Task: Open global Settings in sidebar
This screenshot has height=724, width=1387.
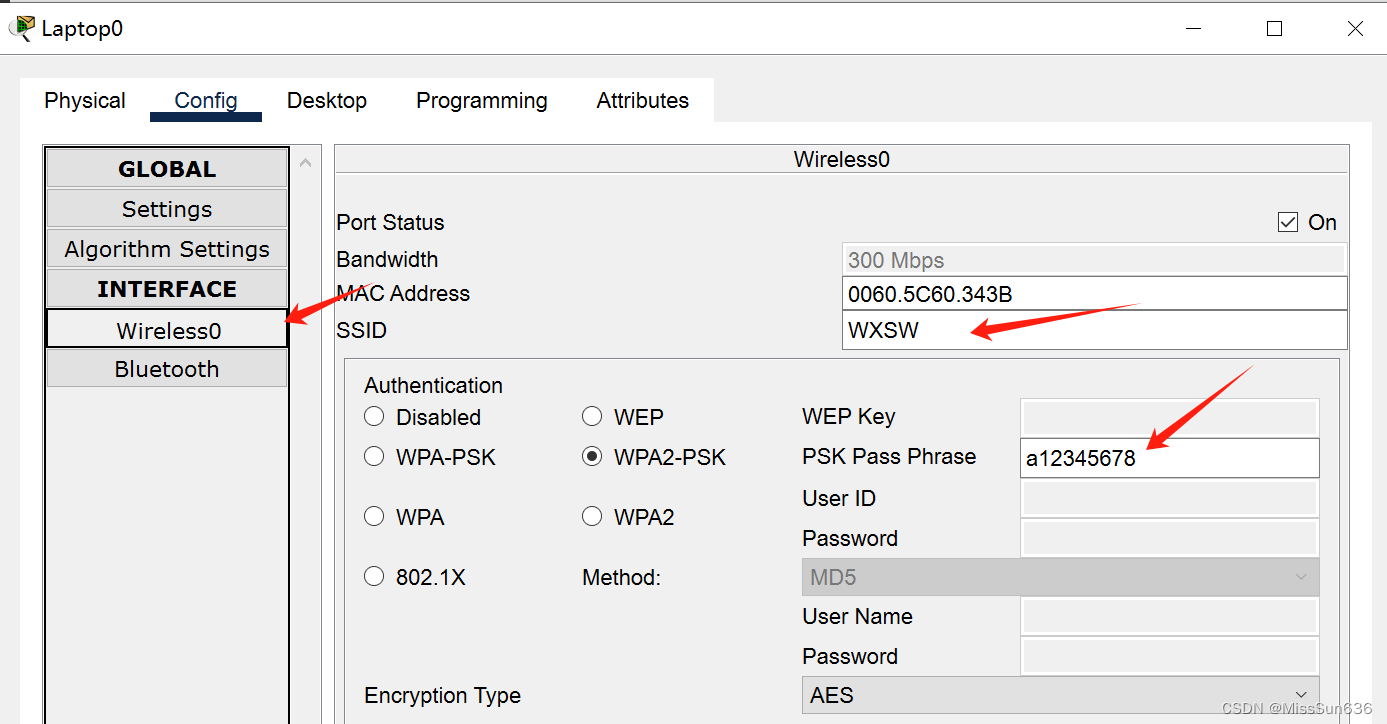Action: 167,209
